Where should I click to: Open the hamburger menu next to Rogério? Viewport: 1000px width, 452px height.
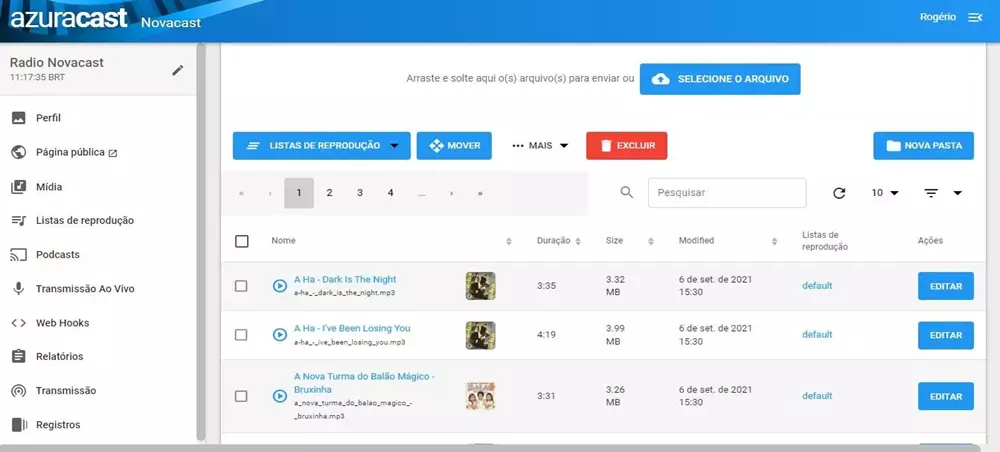(975, 18)
